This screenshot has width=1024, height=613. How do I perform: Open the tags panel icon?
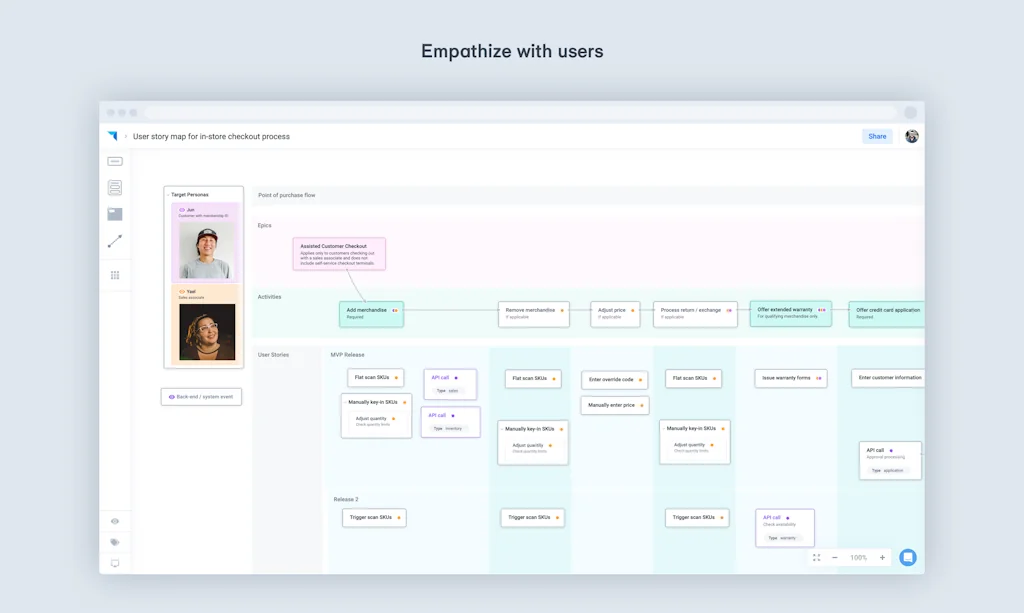(115, 542)
